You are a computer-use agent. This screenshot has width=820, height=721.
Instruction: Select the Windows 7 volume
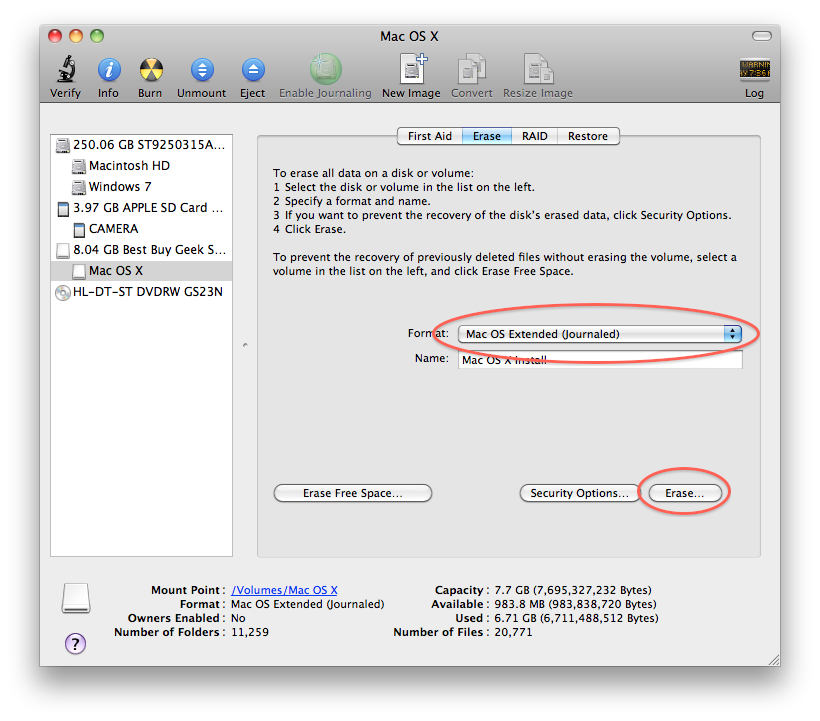[141, 187]
